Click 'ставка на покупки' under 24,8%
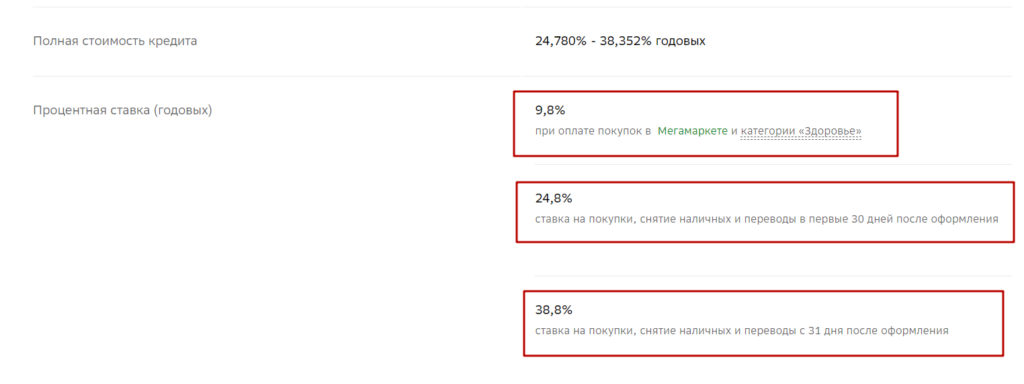Screen dimensions: 1024x384 pyautogui.click(x=583, y=219)
